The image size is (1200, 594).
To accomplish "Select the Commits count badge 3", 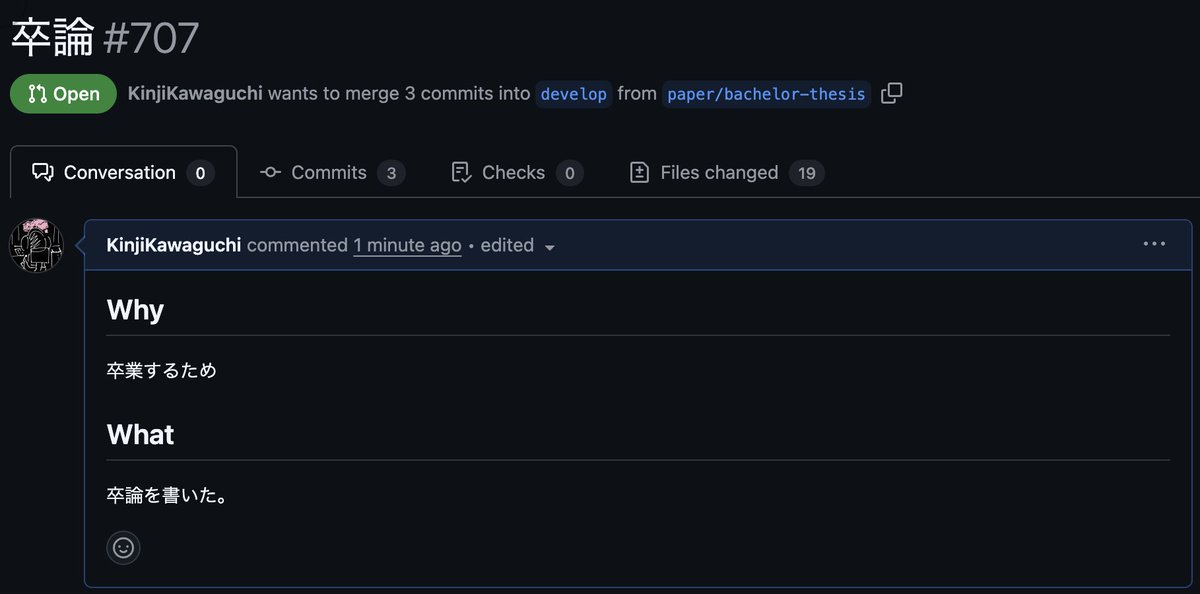I will [391, 173].
